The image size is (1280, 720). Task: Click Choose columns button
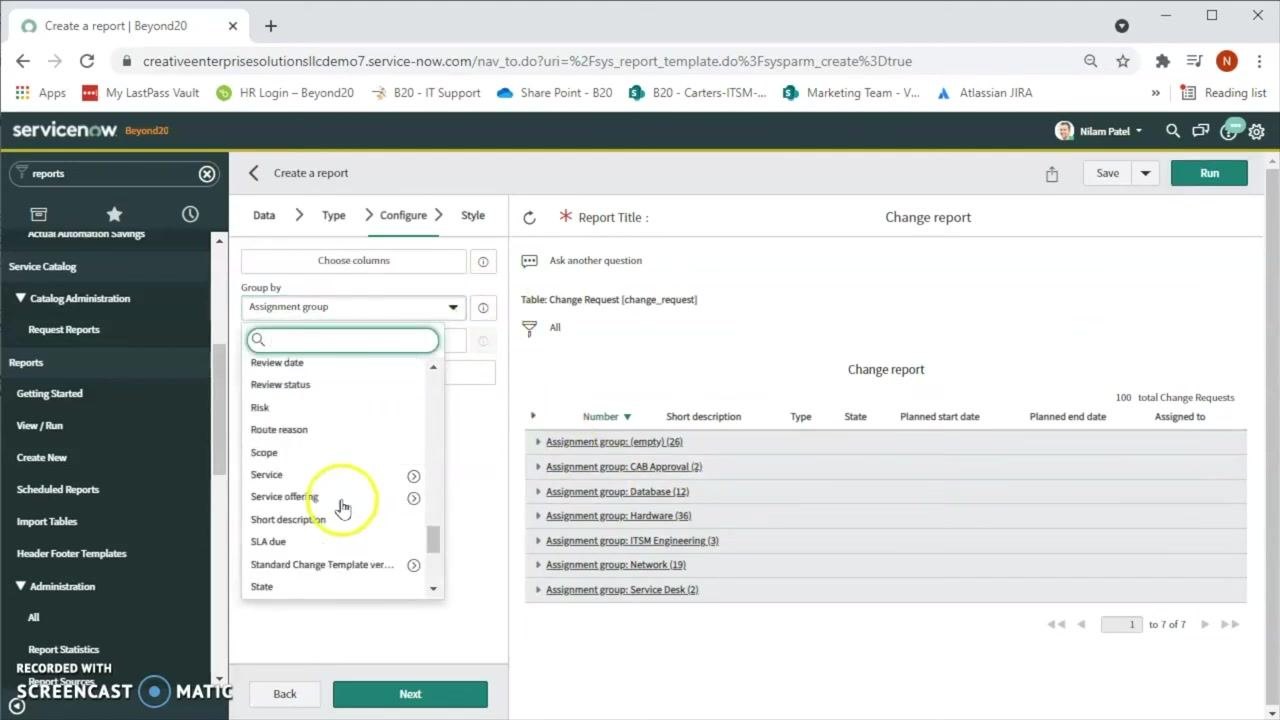(x=354, y=261)
